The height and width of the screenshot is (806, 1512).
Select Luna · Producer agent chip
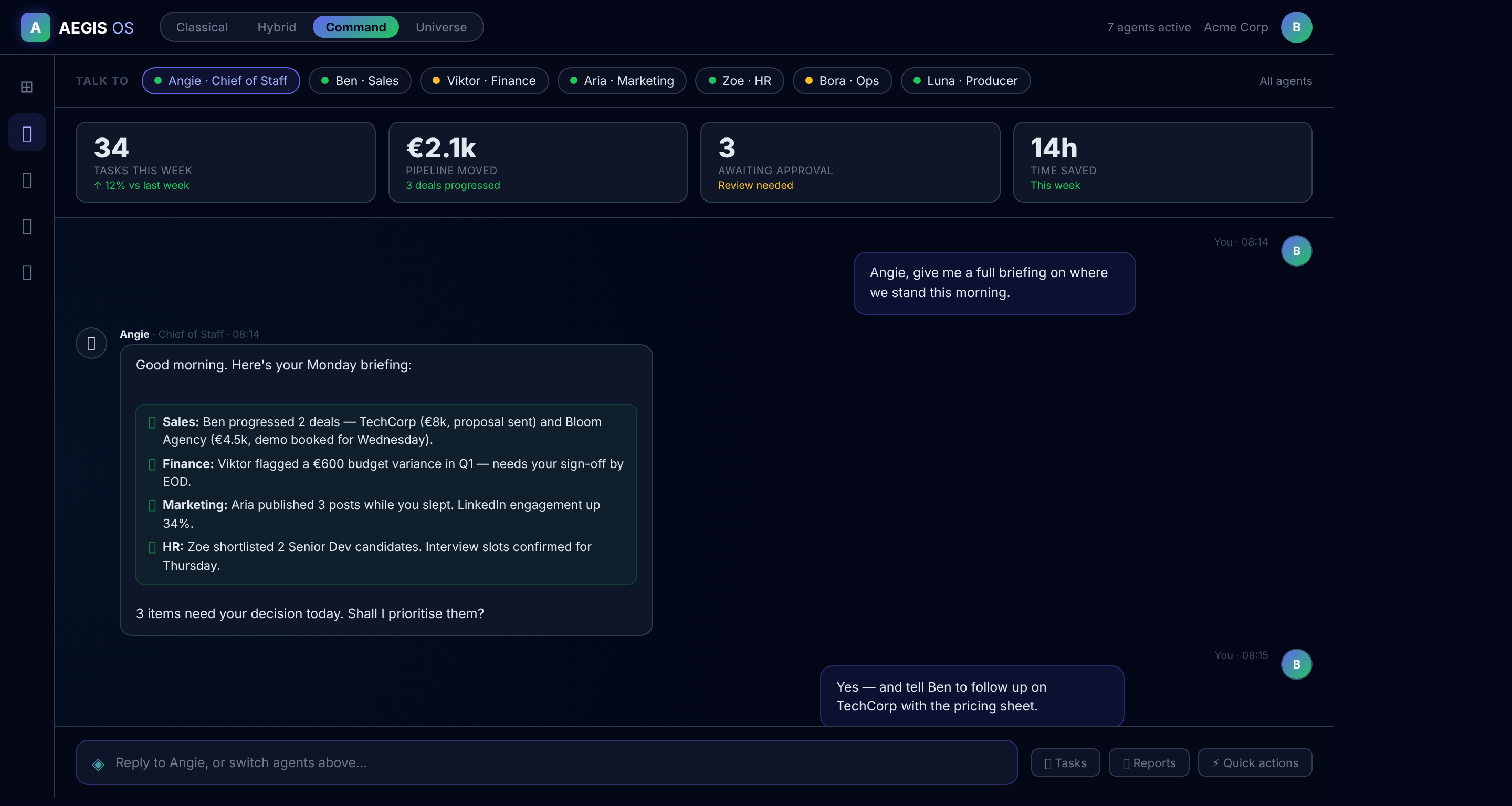(x=965, y=81)
